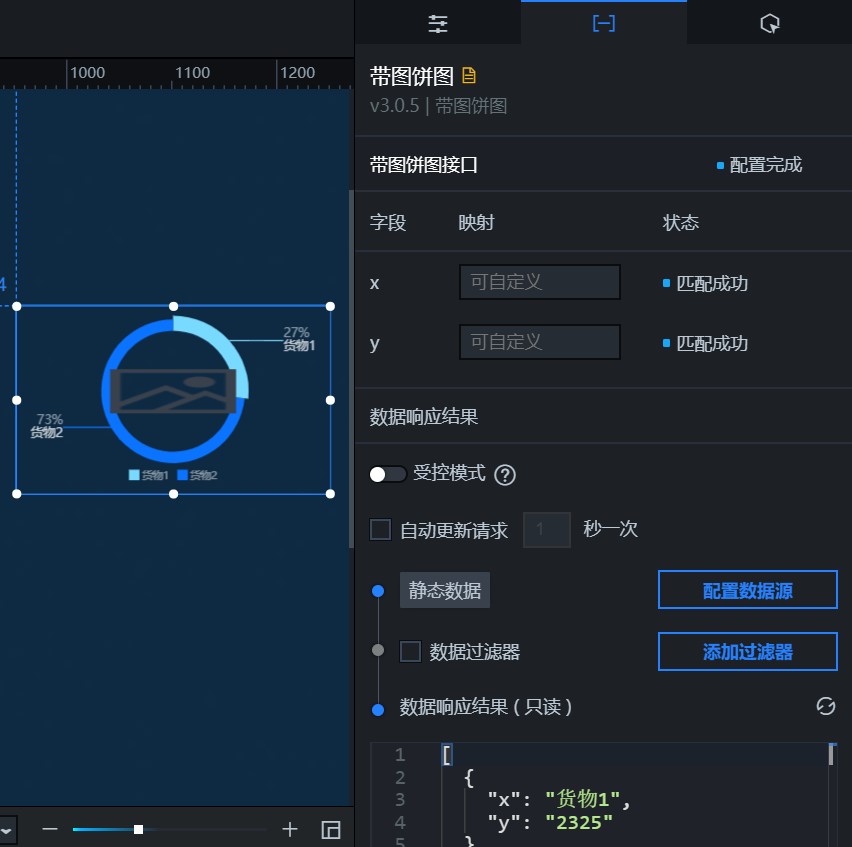The width and height of the screenshot is (852, 847).
Task: Open the zoom level dropdown arrow
Action: pos(7,830)
